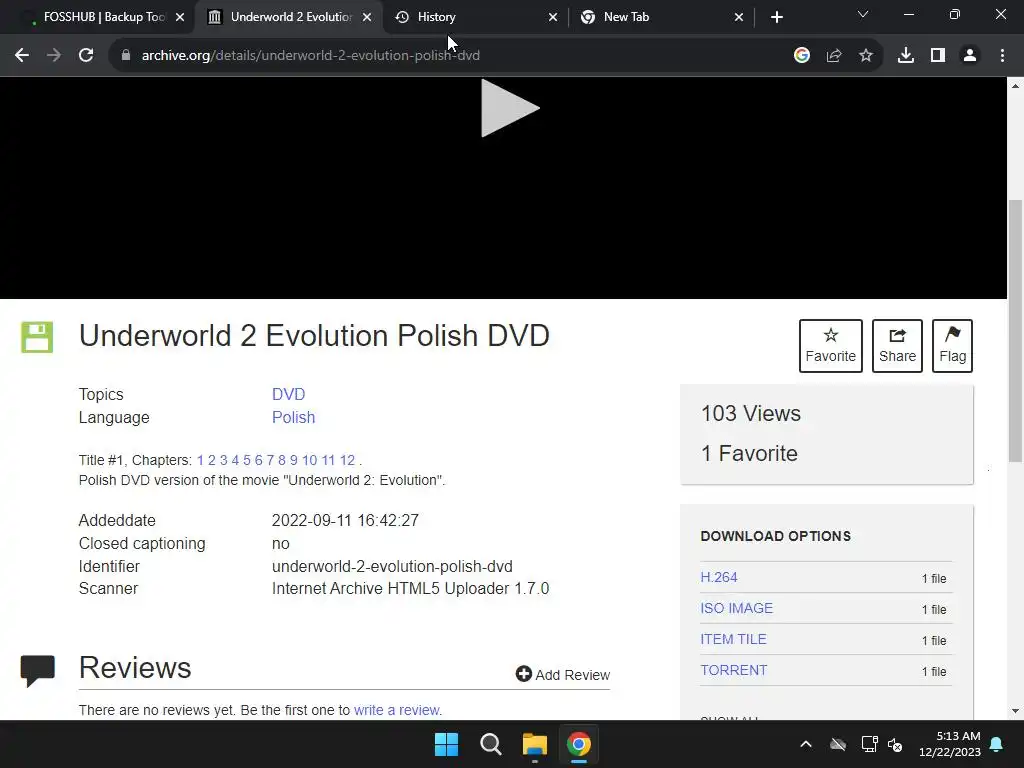
Task: Jump to chapter 8
Action: [x=282, y=460]
